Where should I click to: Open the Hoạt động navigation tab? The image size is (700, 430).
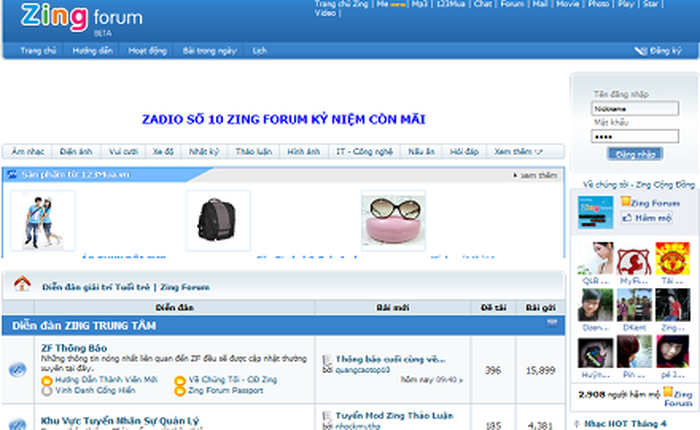pos(147,51)
